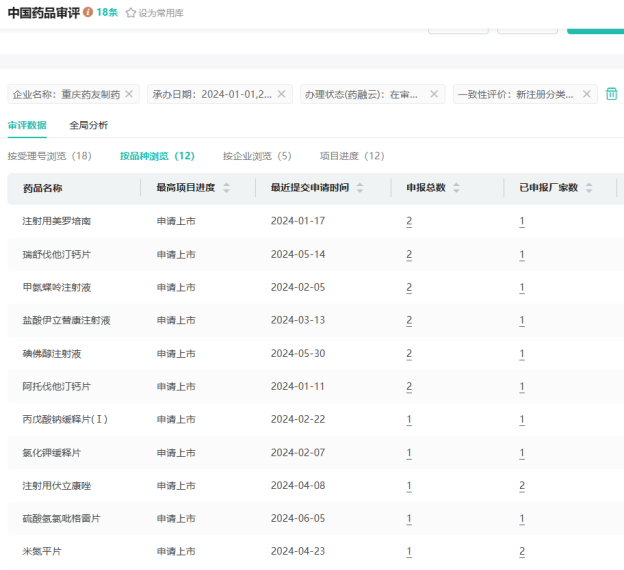Image resolution: width=624 pixels, height=570 pixels.
Task: Sort by 最近提交申请时间 column
Action: pos(359,188)
